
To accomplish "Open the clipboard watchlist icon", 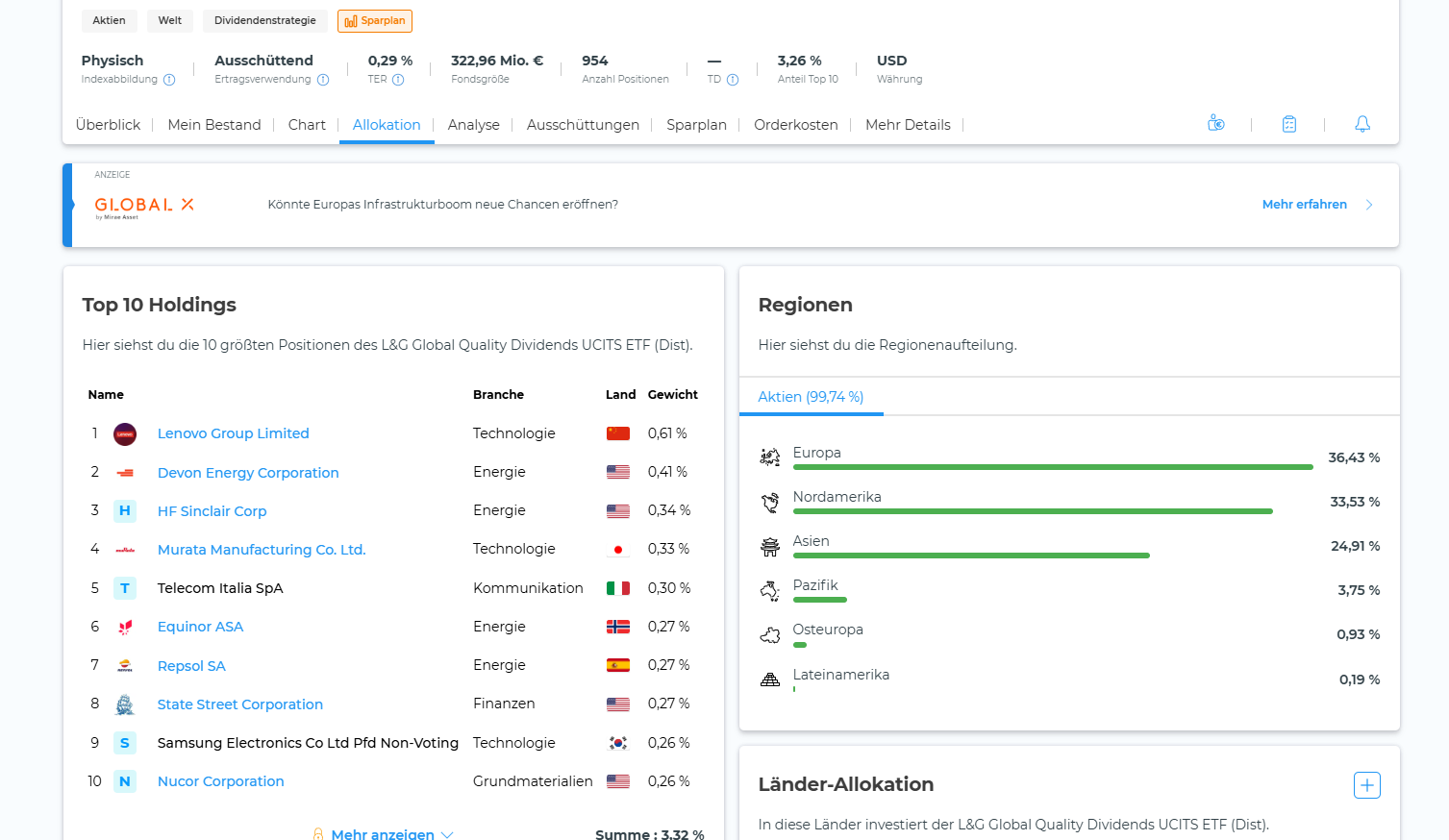I will tap(1289, 124).
